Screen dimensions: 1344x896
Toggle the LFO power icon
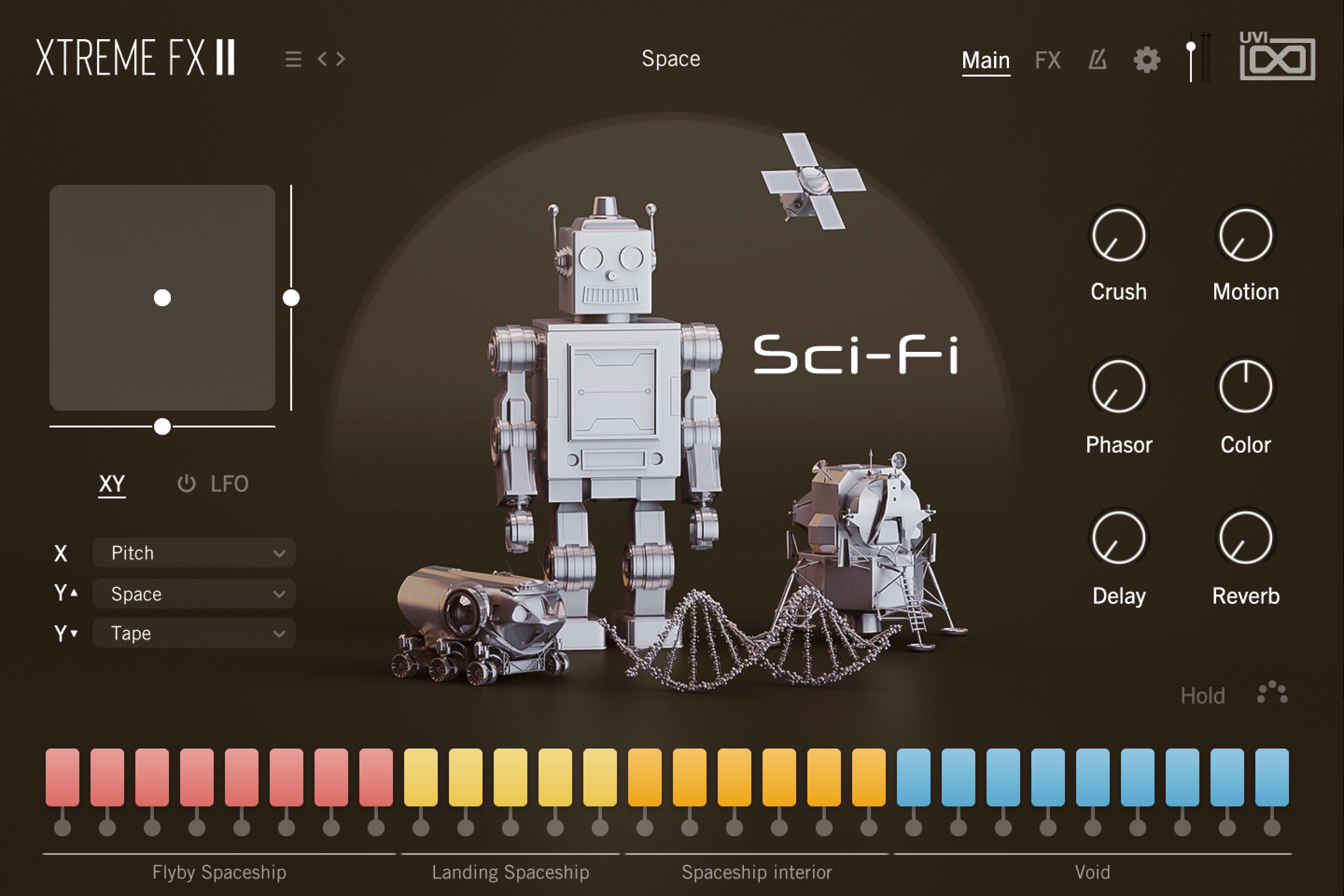tap(186, 483)
